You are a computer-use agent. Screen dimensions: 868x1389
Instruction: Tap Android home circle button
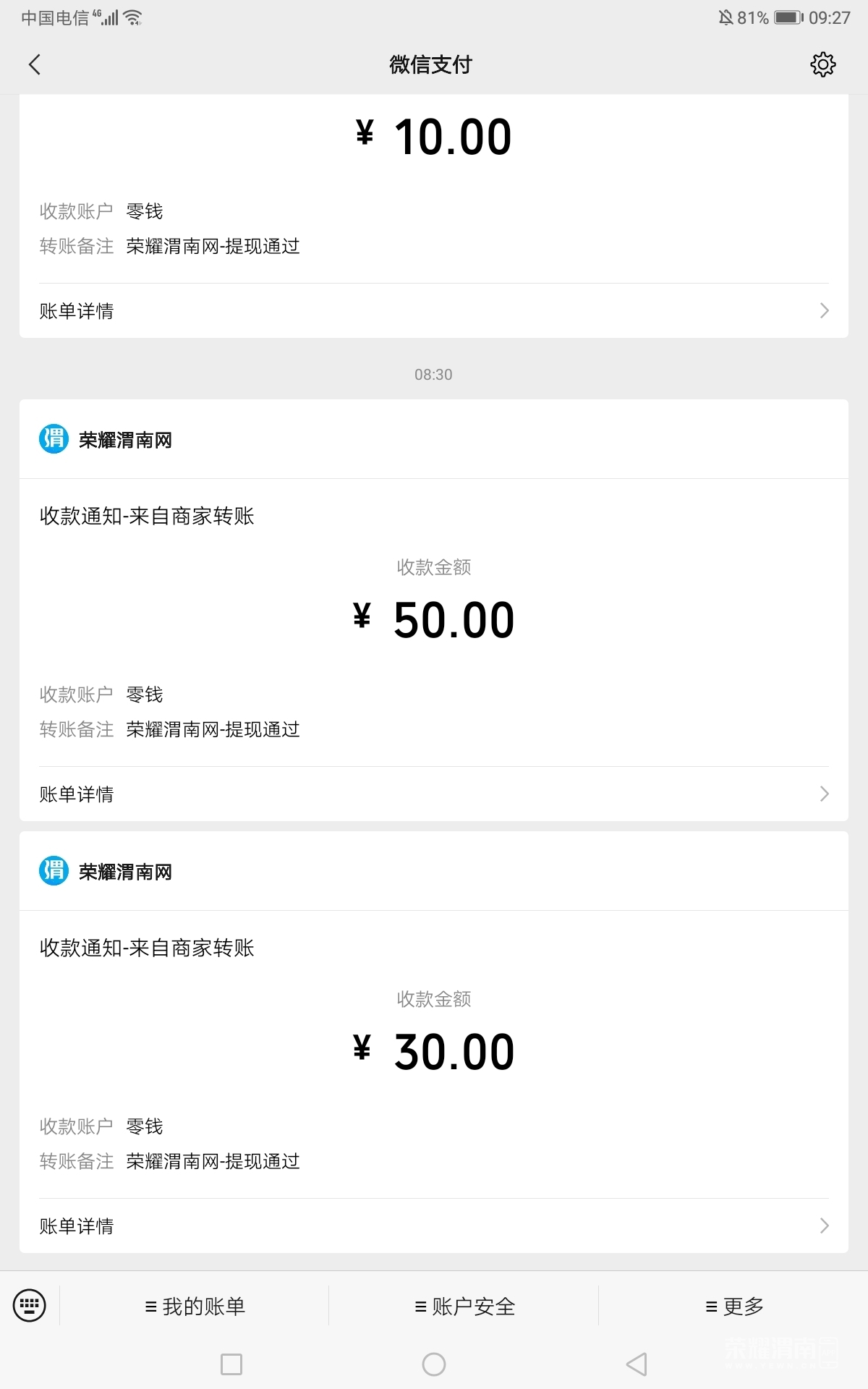point(434,1364)
